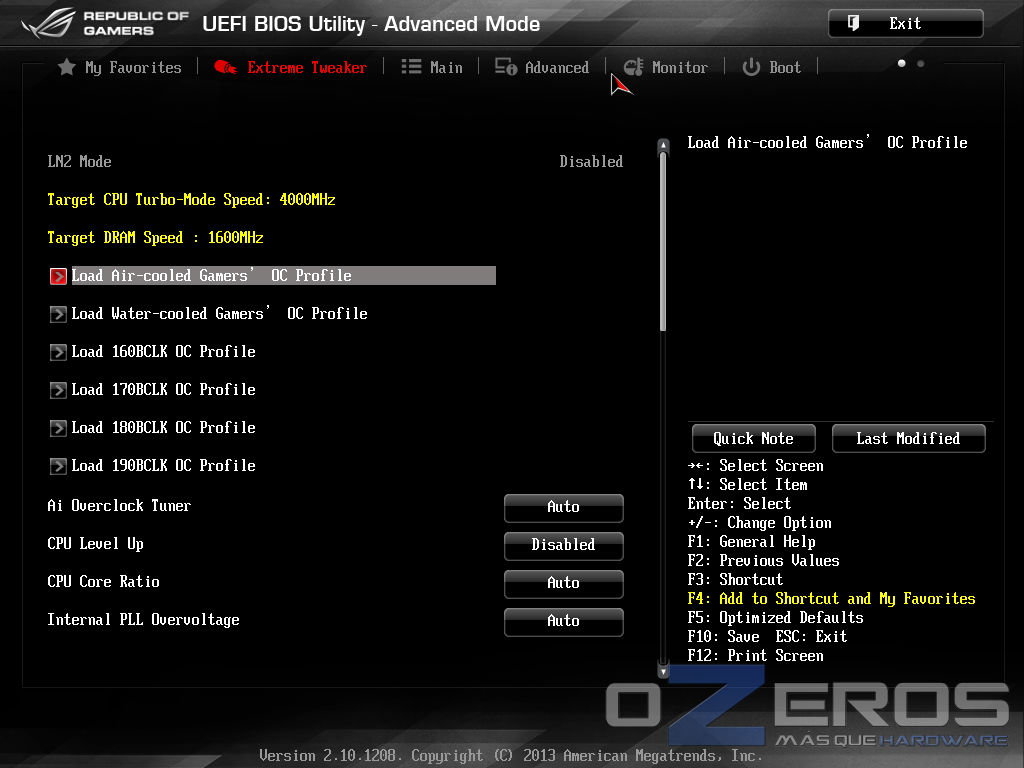Click Target CPU Turbo-Mode Speed text

pos(191,200)
